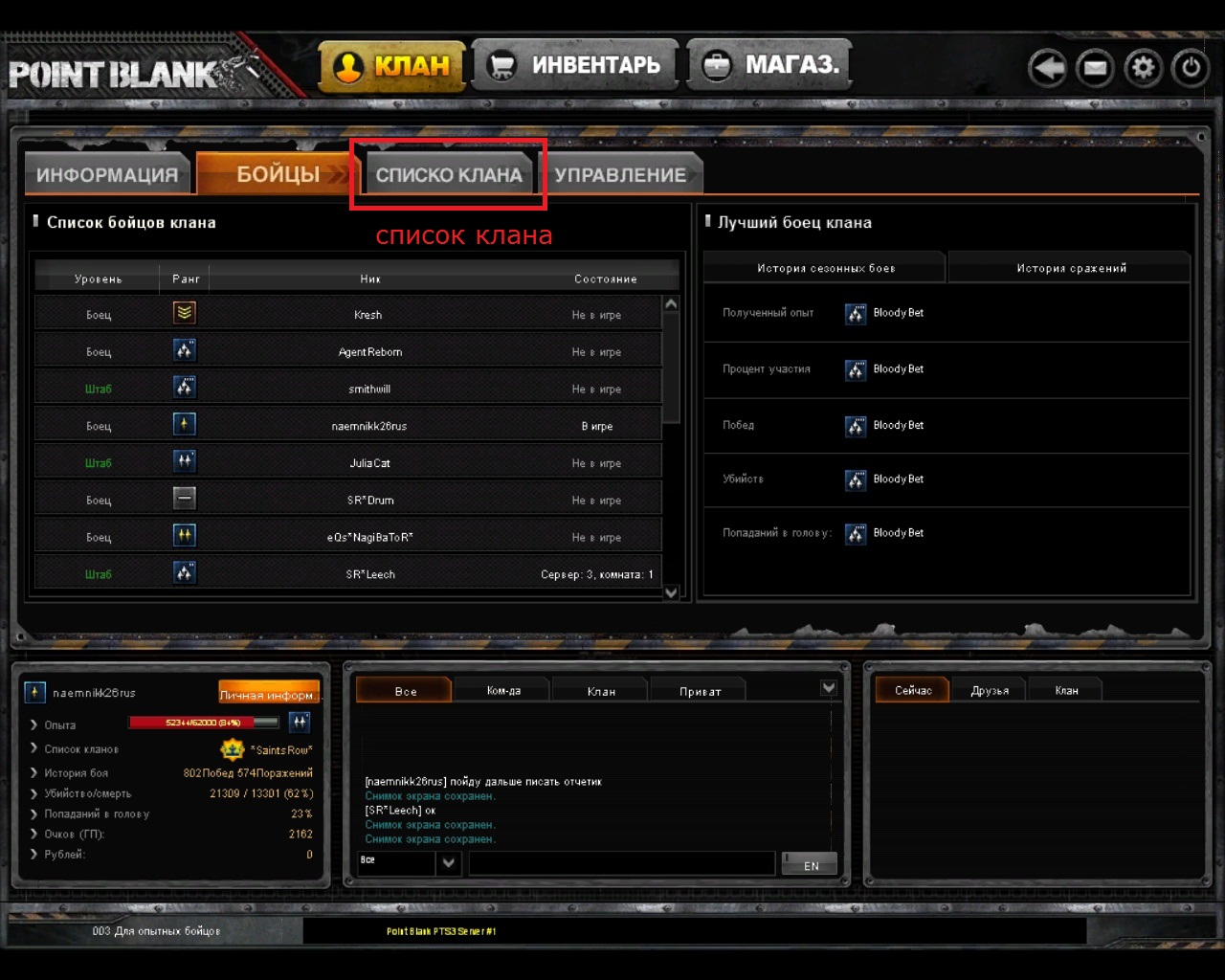Click BloodyBet icon in Попаданий в голову row
1225x980 pixels.
coord(856,533)
